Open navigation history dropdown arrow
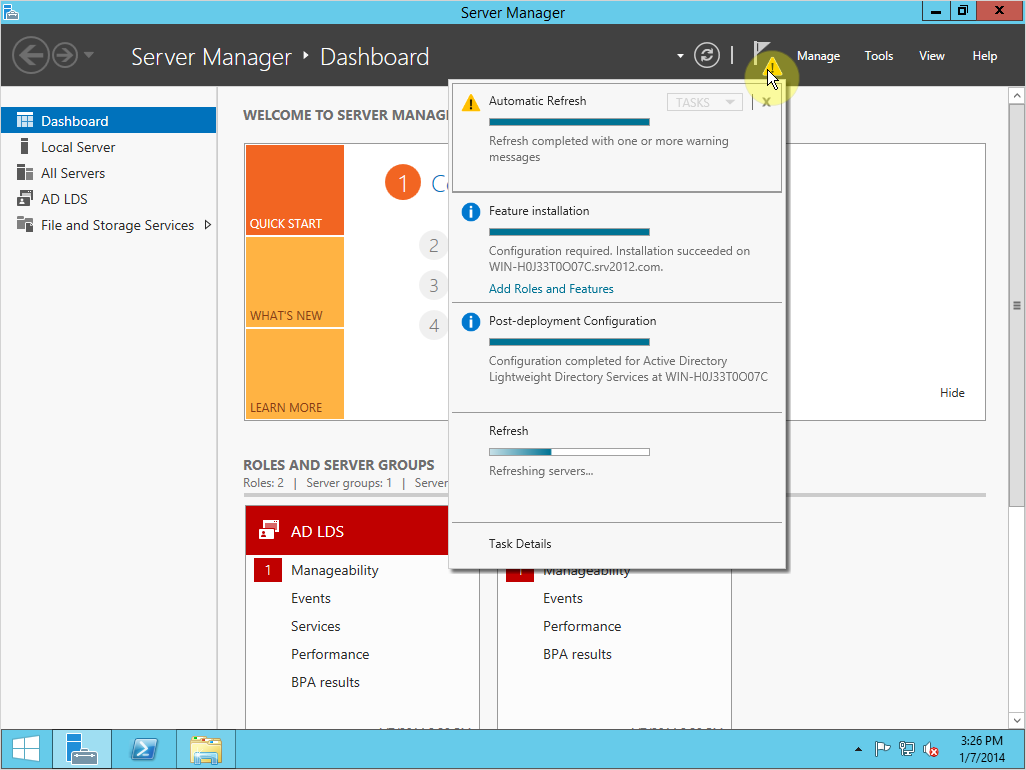Viewport: 1026px width, 770px height. (89, 55)
